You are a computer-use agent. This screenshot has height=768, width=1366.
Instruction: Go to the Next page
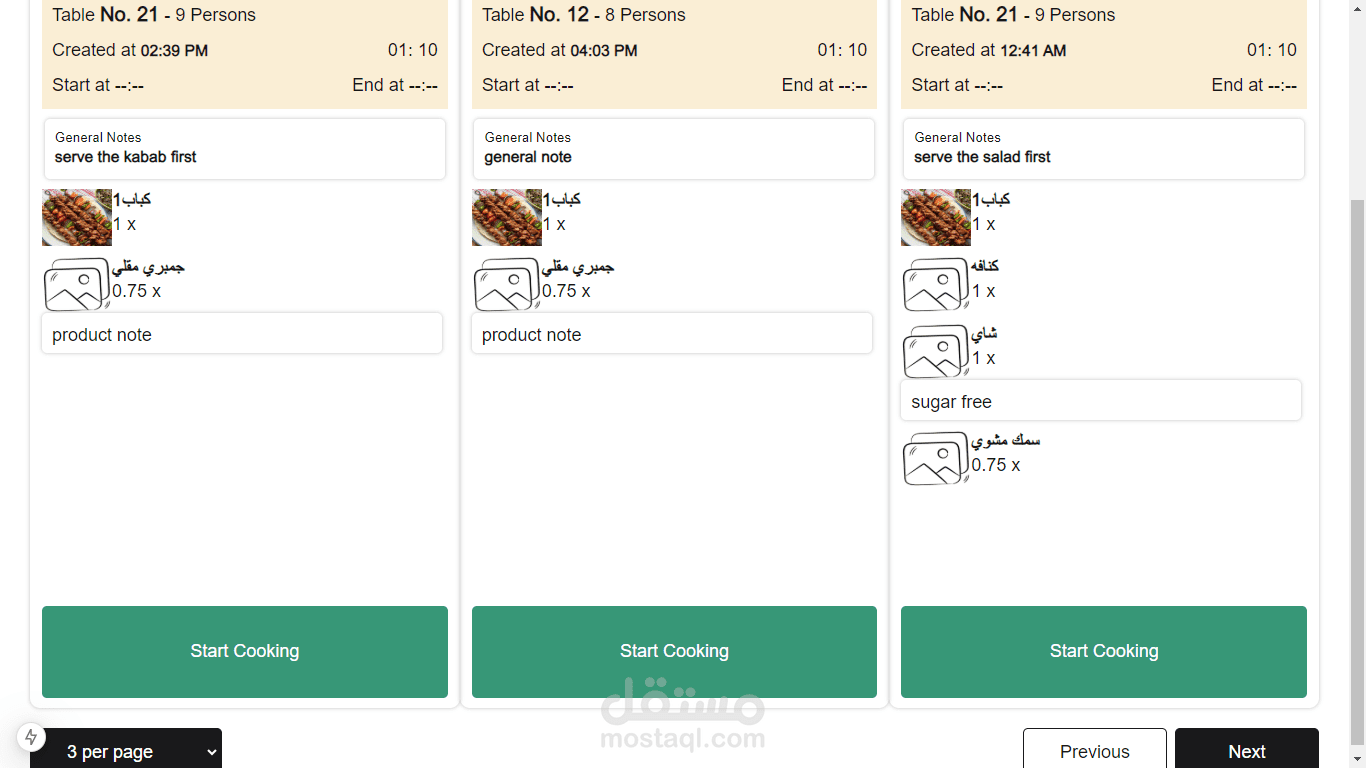tap(1246, 751)
